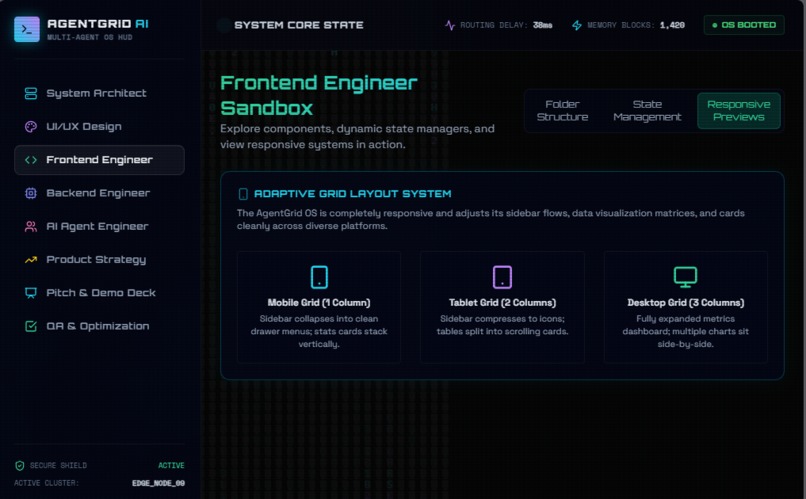
Task: Click the QA & Optimization checkmark icon
Action: (31, 326)
